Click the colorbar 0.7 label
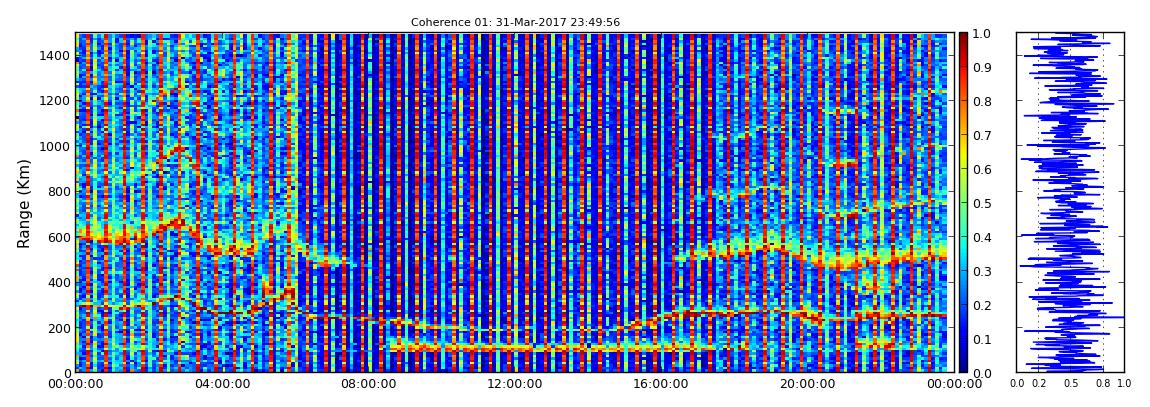This screenshot has width=1150, height=407. tap(981, 136)
